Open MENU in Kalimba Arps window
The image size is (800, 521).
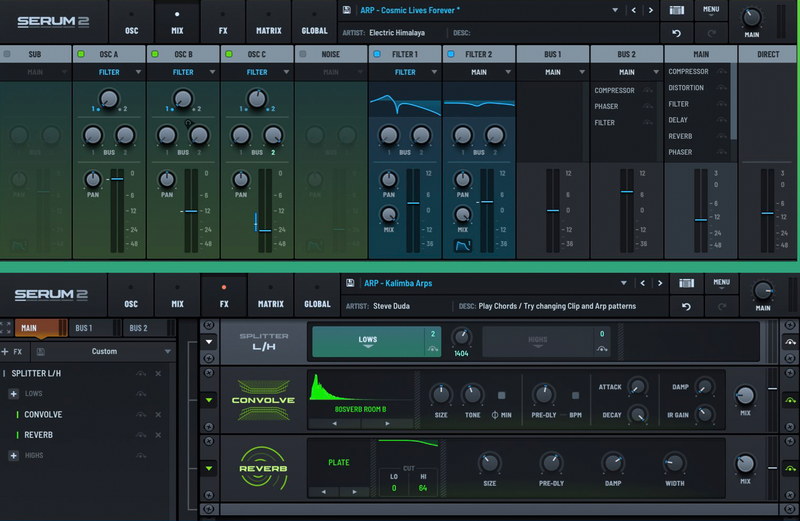[x=721, y=283]
